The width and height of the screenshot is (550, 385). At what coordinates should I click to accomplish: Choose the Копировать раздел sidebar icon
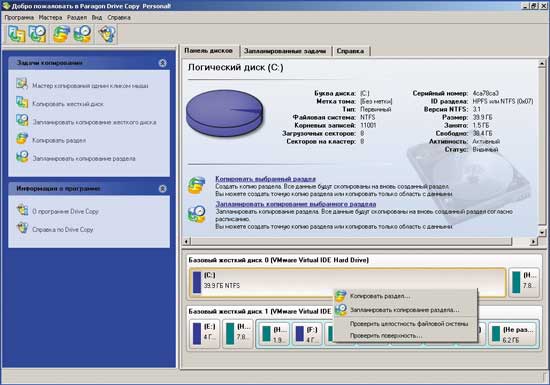point(22,139)
